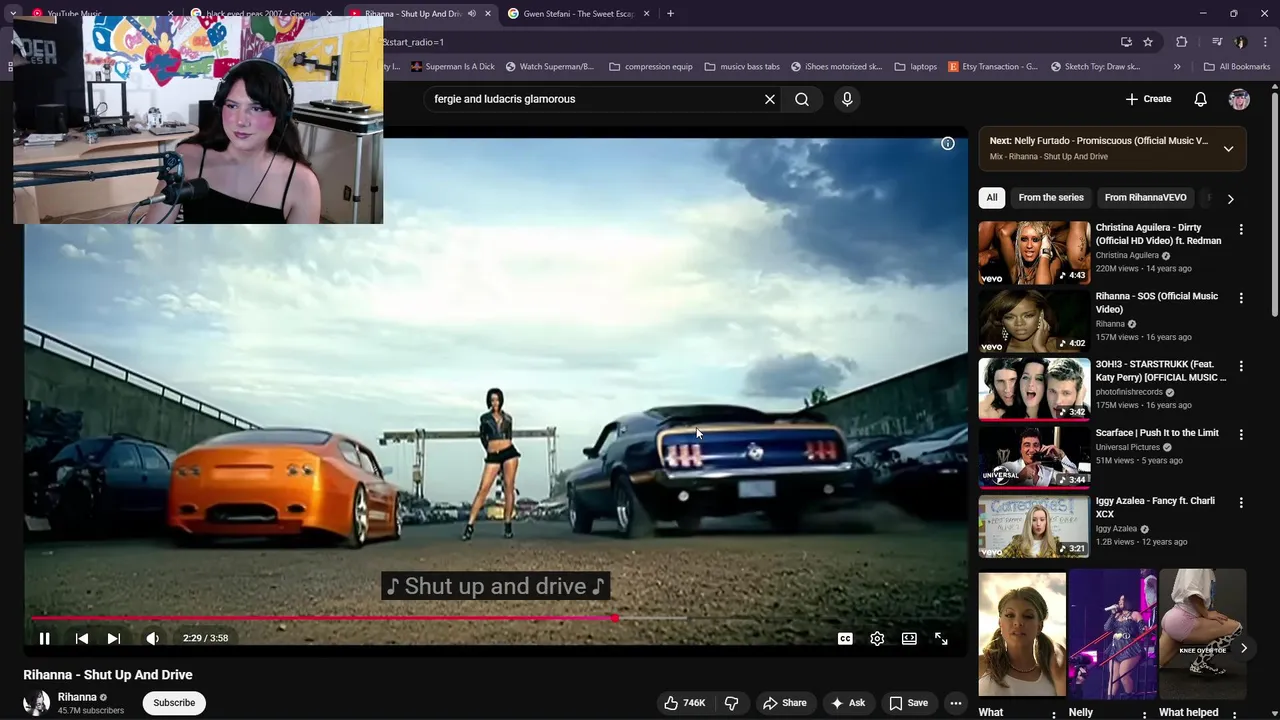Open Chrome media control icon
This screenshot has width=1280, height=720.
(1217, 42)
